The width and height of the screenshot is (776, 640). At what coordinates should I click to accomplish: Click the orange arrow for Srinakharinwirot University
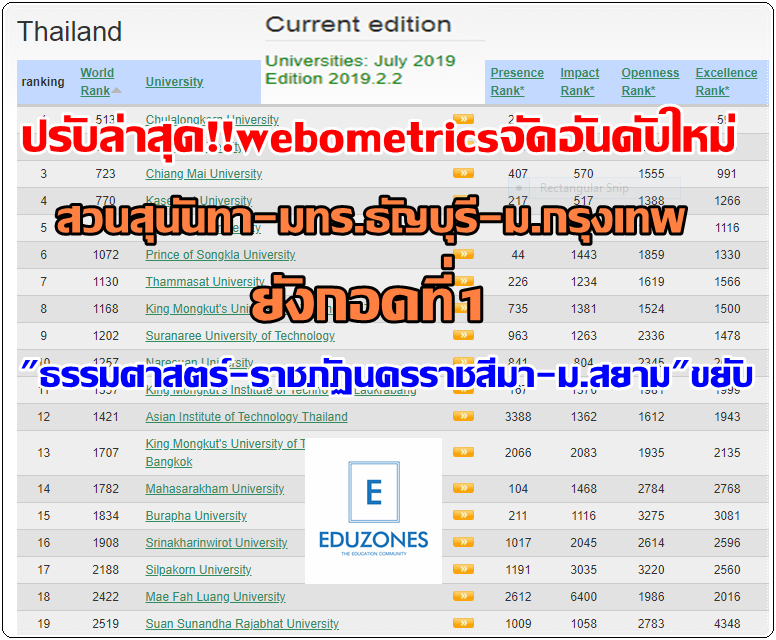point(463,543)
